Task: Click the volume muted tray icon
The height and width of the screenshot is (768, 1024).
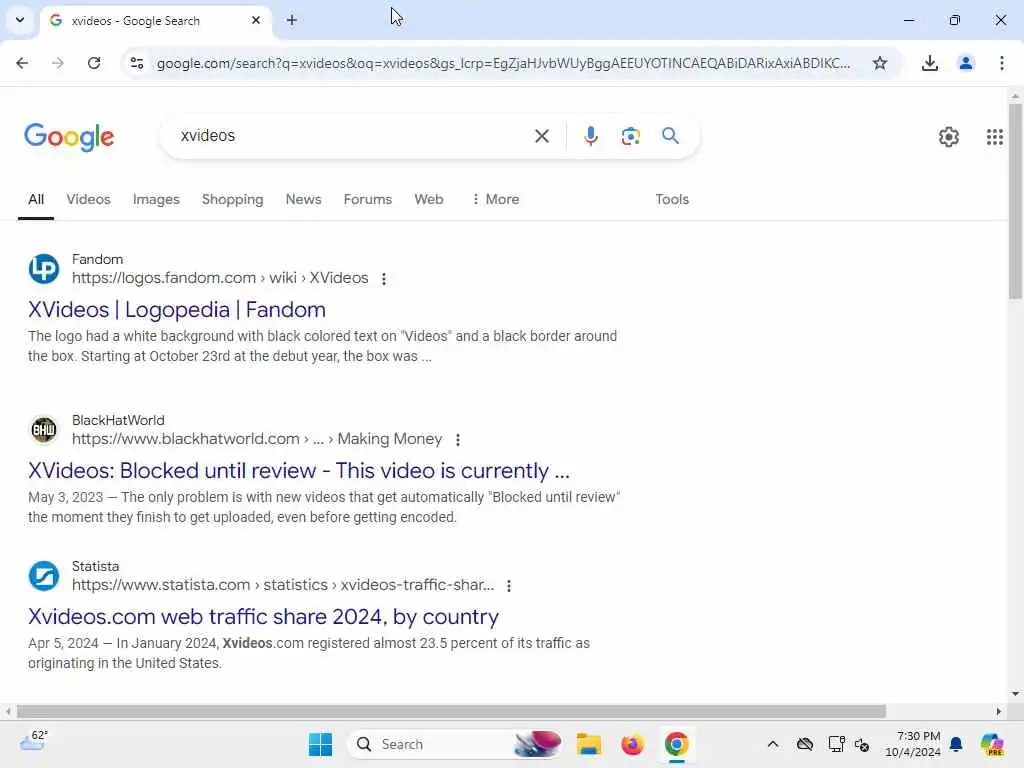Action: point(862,744)
